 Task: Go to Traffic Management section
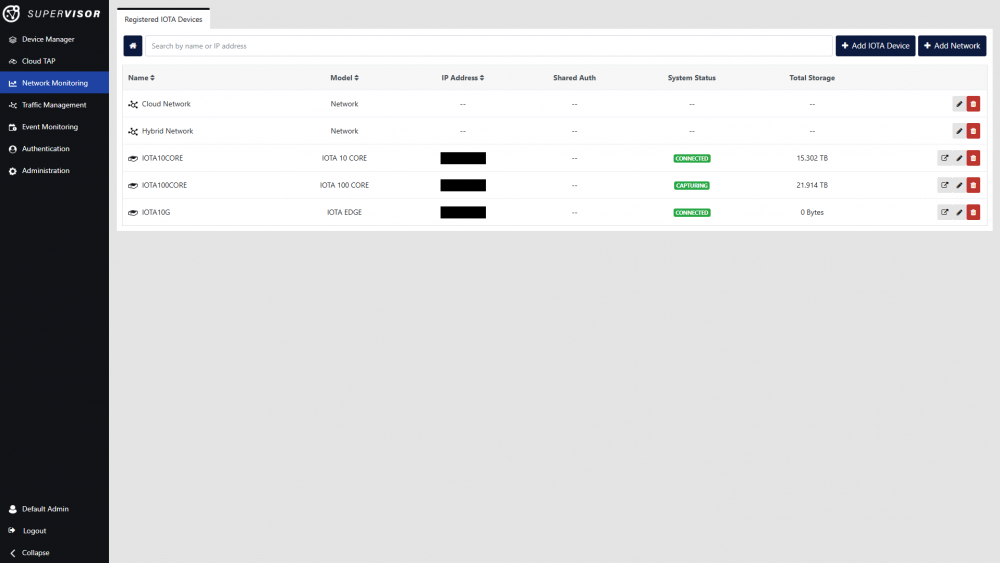point(54,105)
